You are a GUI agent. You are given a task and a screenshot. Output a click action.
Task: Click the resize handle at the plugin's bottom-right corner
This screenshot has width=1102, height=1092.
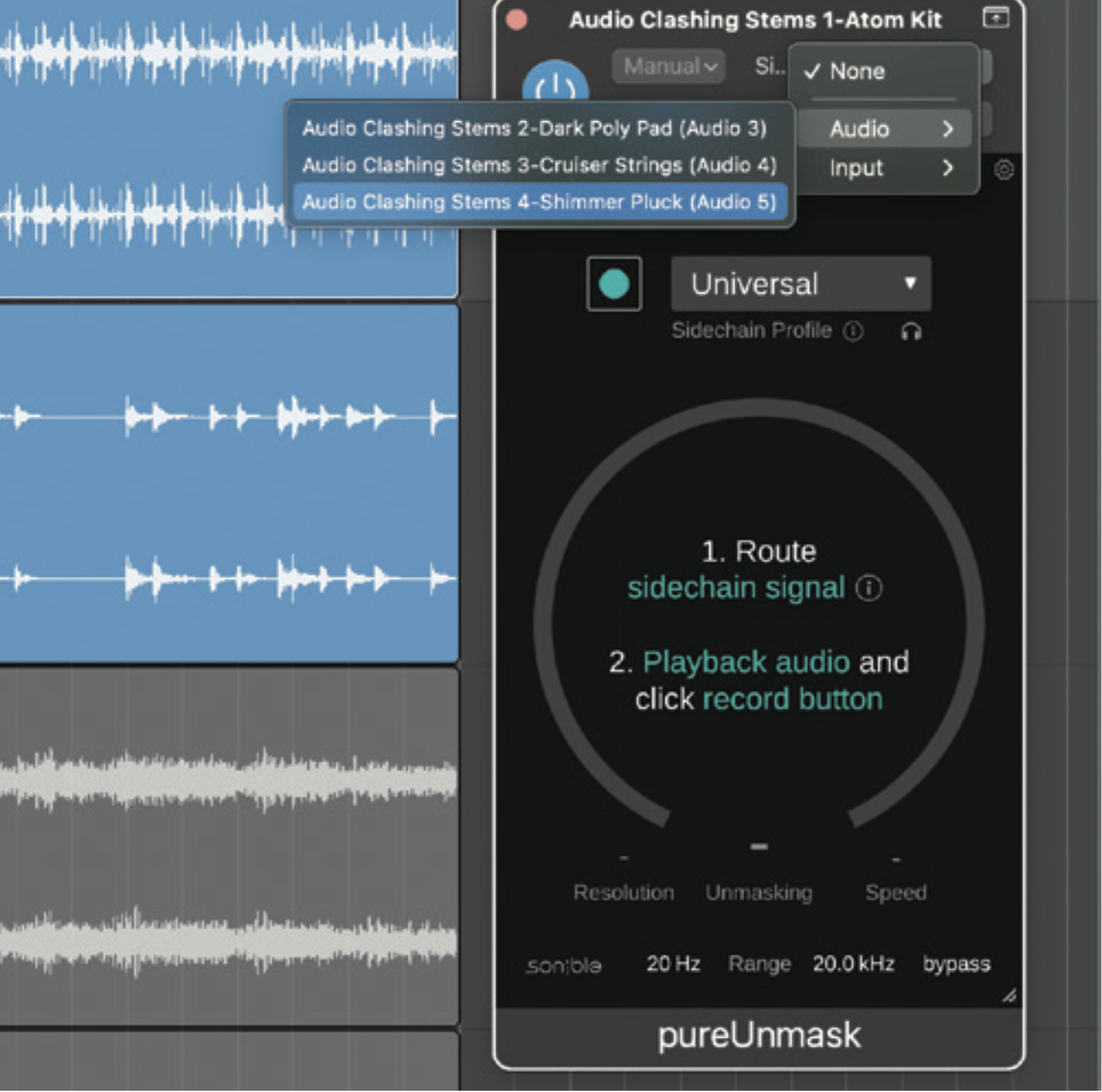[x=1010, y=996]
